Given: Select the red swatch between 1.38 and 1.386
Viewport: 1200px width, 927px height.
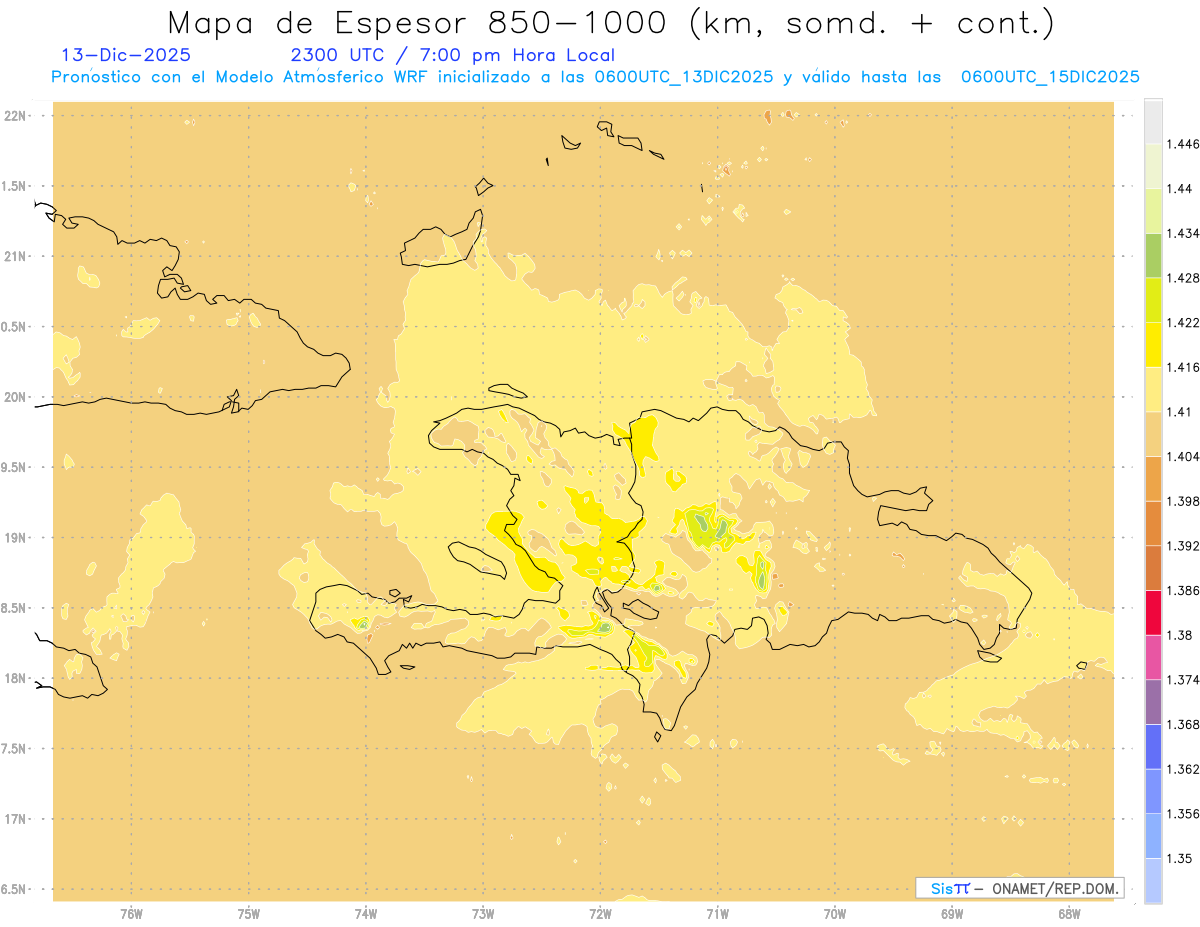Looking at the screenshot, I should coord(1153,613).
